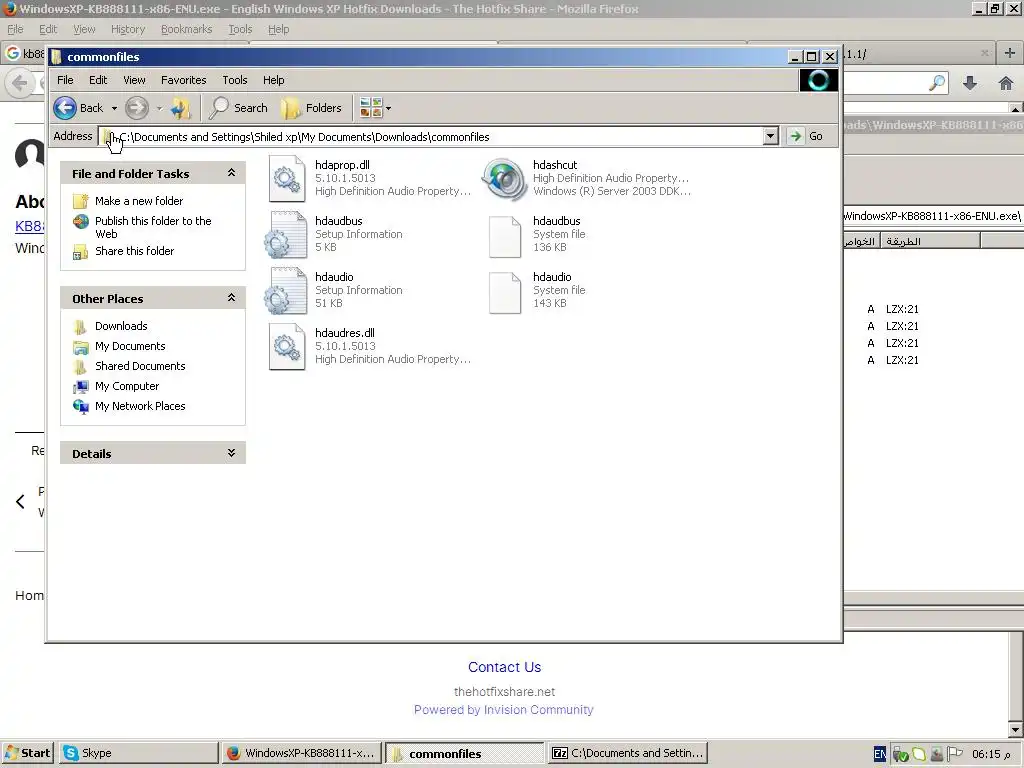Switch to the 7-Zip taskbar window

[x=628, y=753]
